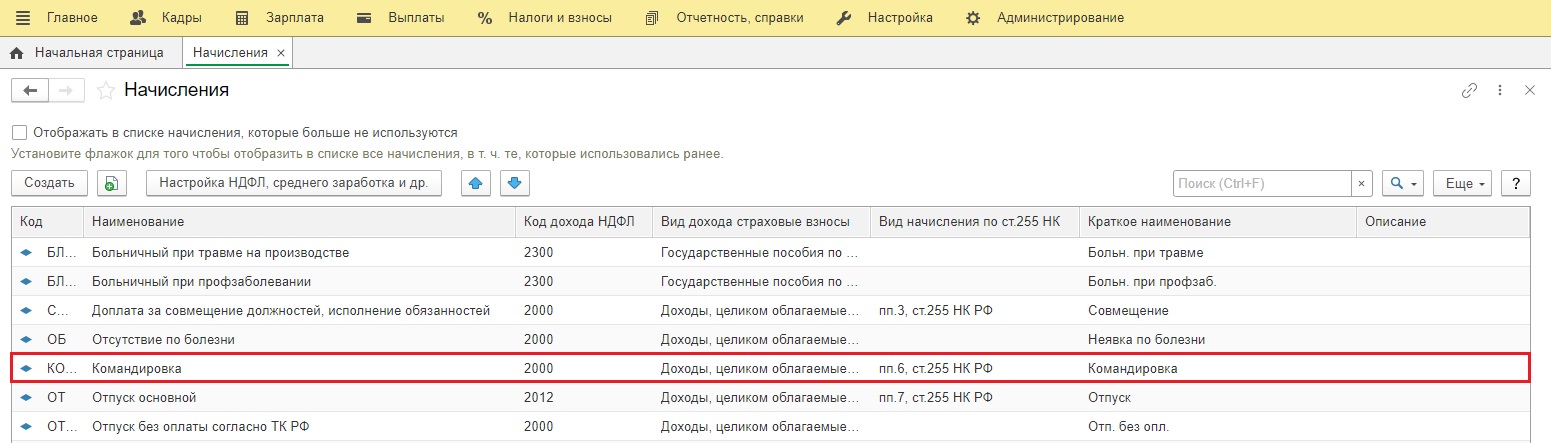The image size is (1551, 443).
Task: Sort by Наименование column header
Action: [300, 221]
